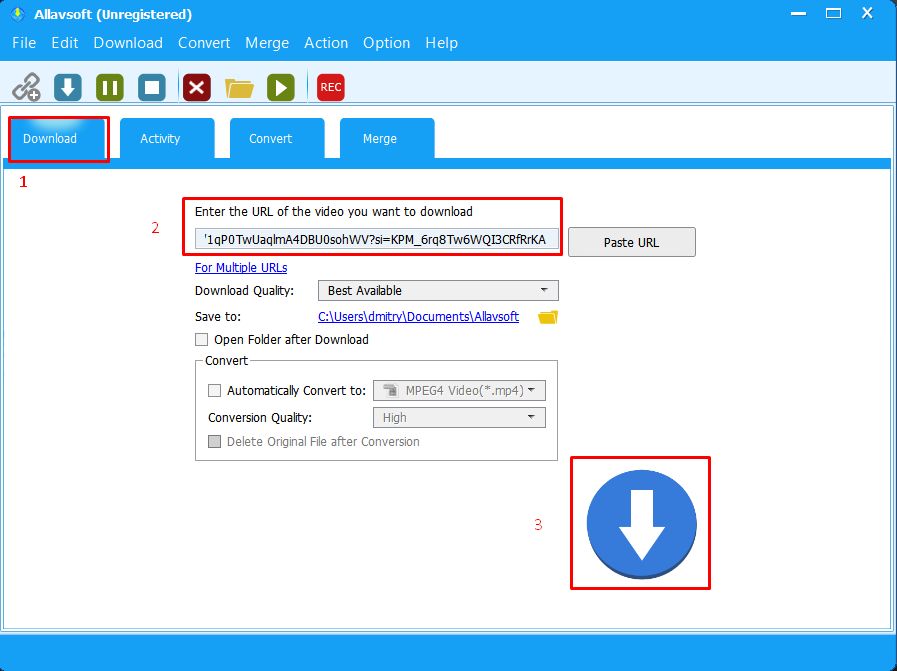The image size is (897, 671).
Task: Click the dark red delete X toolbar icon
Action: tap(197, 88)
